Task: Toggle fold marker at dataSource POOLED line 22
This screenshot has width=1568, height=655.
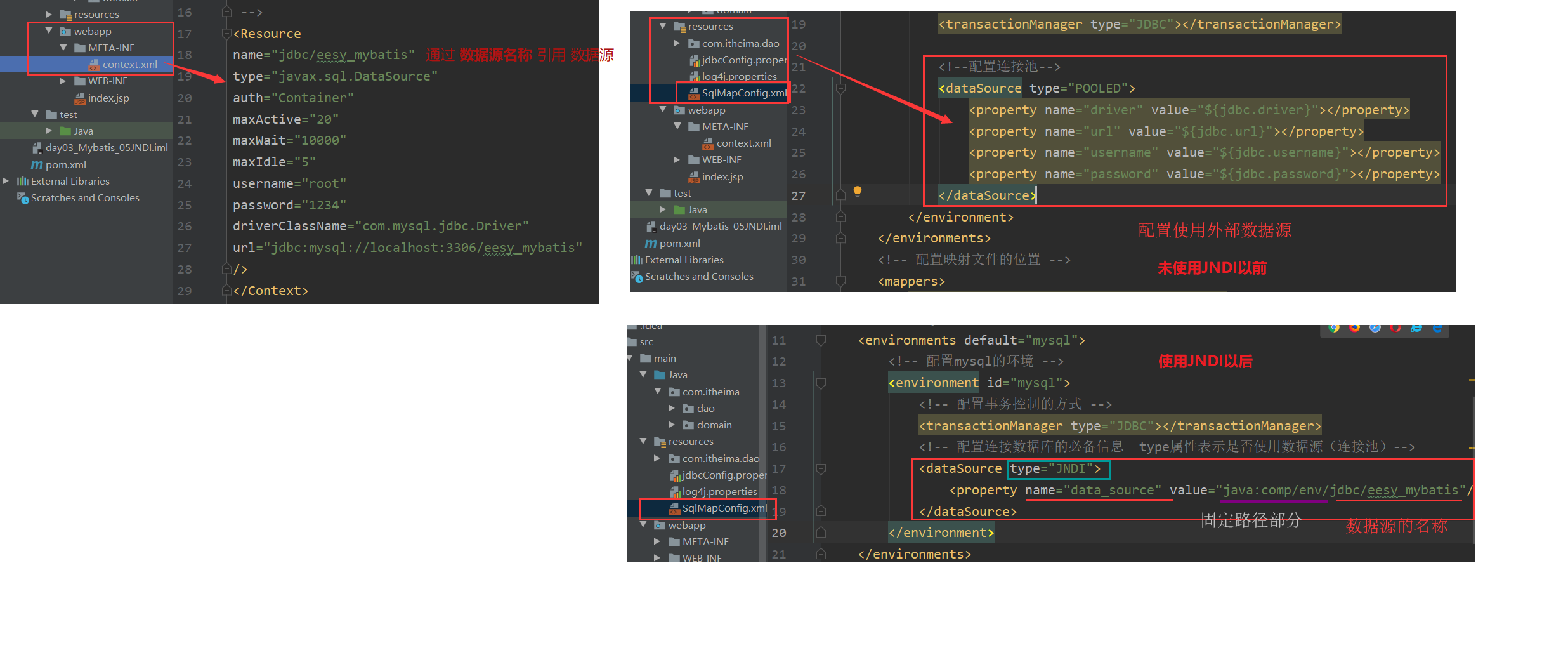Action: pos(840,89)
